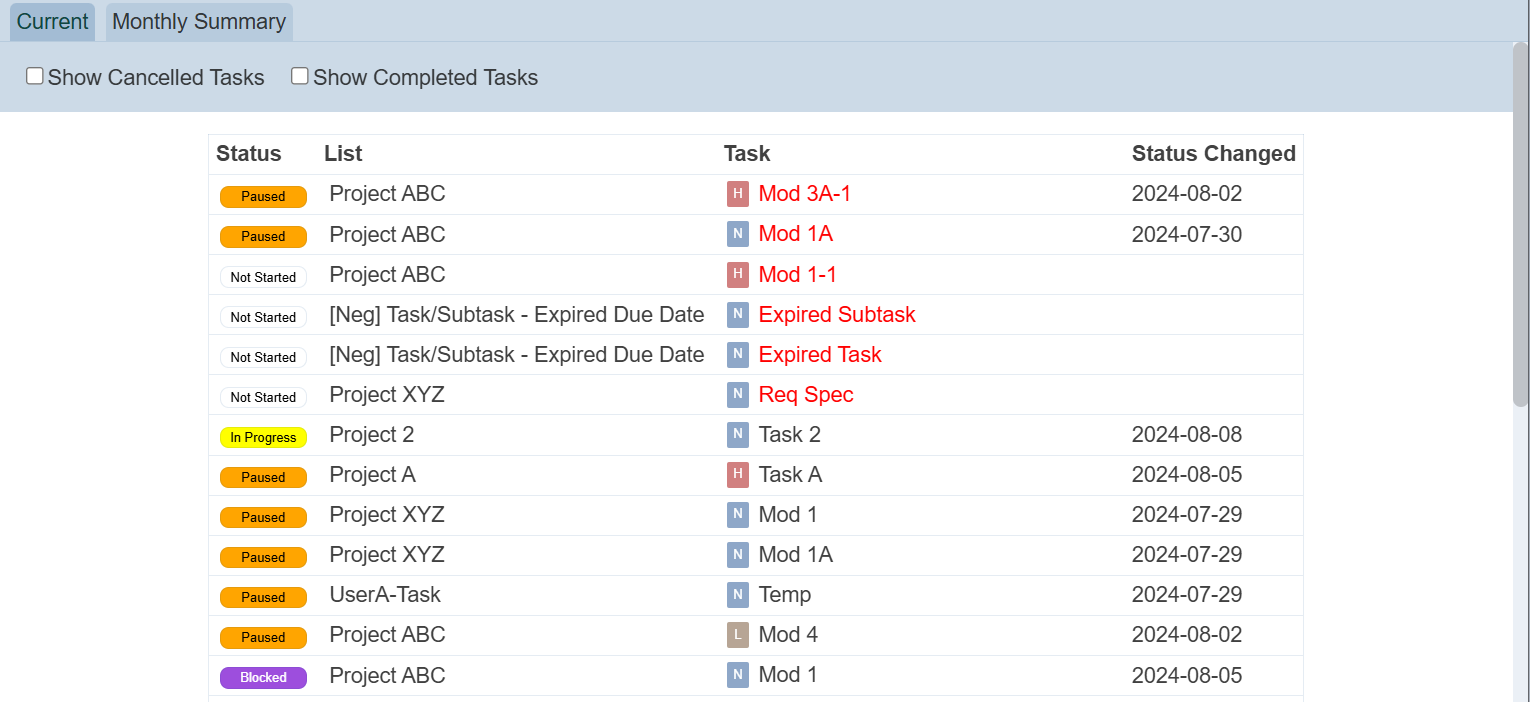Enable the Show Cancelled Tasks checkbox

pyautogui.click(x=35, y=77)
